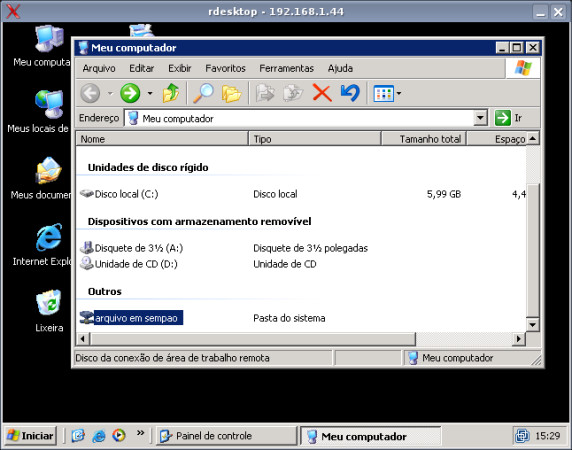Select Disquete de 3½ (A:) drive

point(131,248)
